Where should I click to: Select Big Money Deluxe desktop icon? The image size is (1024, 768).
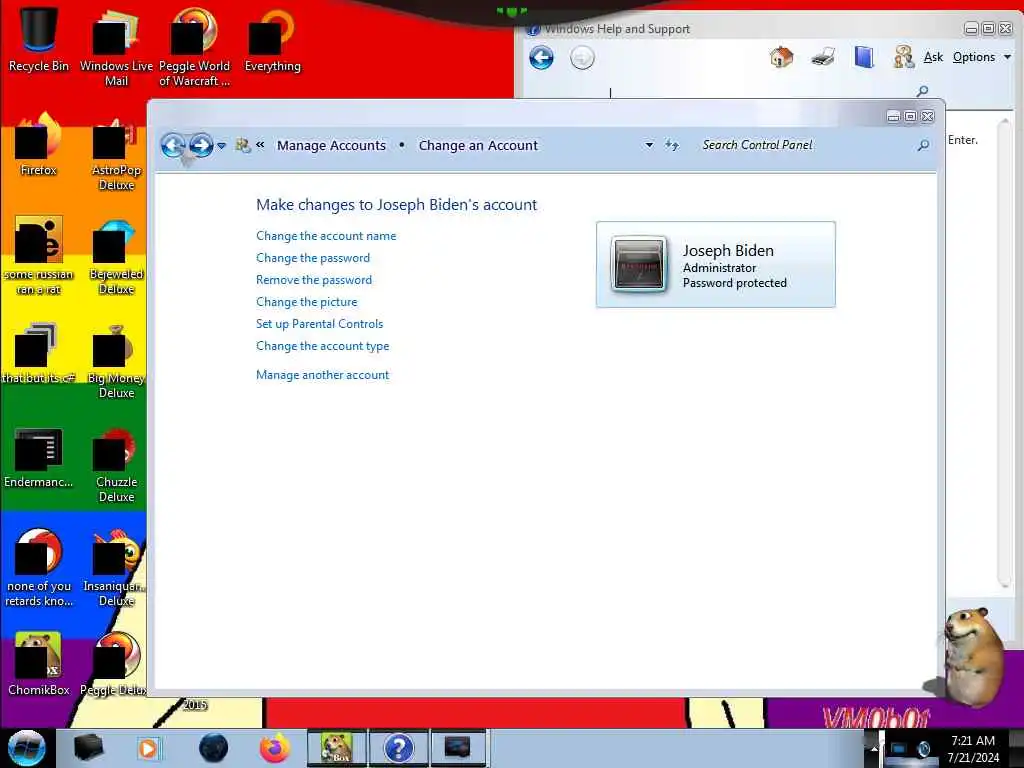pos(116,361)
